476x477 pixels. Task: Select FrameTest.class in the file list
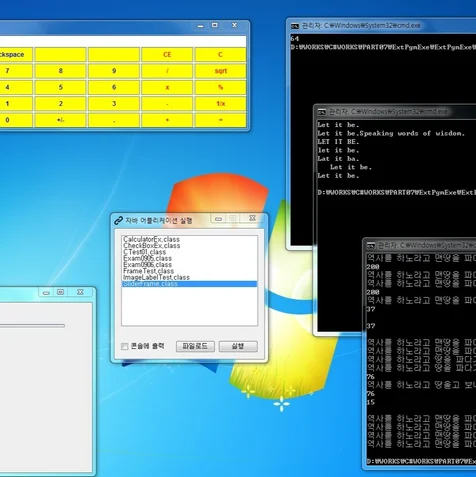tap(148, 271)
